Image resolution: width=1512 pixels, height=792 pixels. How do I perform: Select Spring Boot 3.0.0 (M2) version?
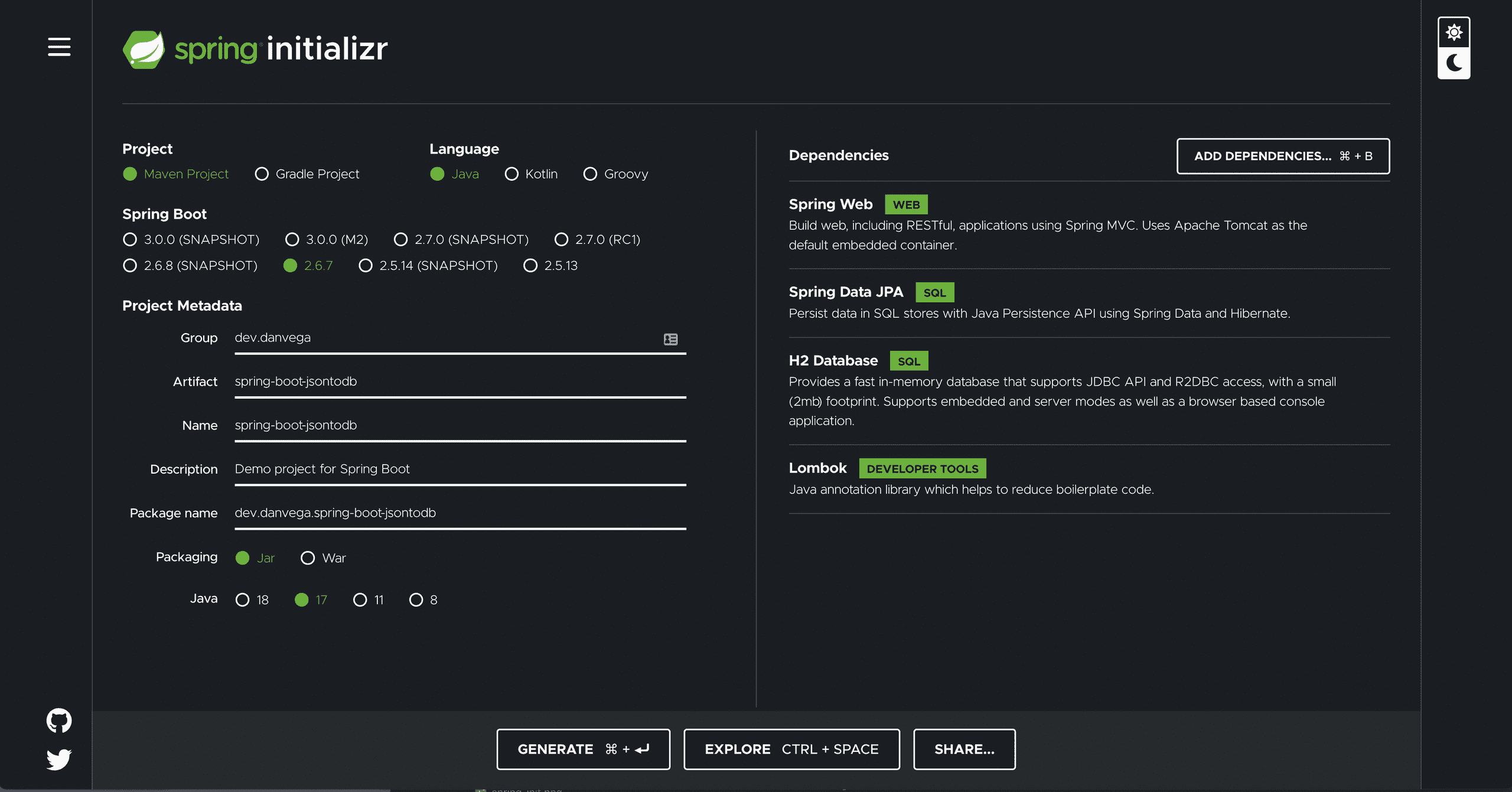[x=292, y=240]
